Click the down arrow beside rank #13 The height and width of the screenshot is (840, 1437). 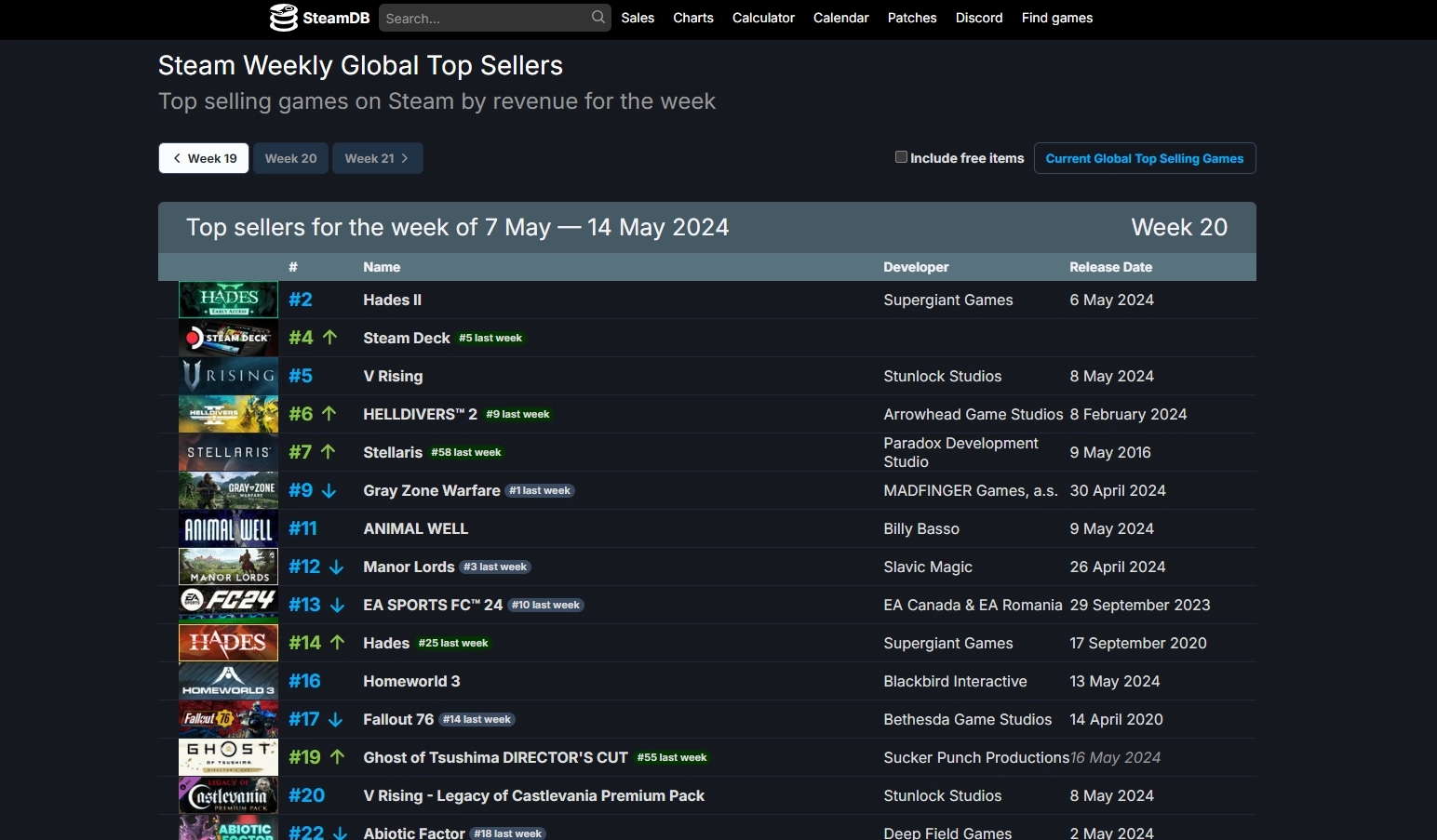[338, 605]
